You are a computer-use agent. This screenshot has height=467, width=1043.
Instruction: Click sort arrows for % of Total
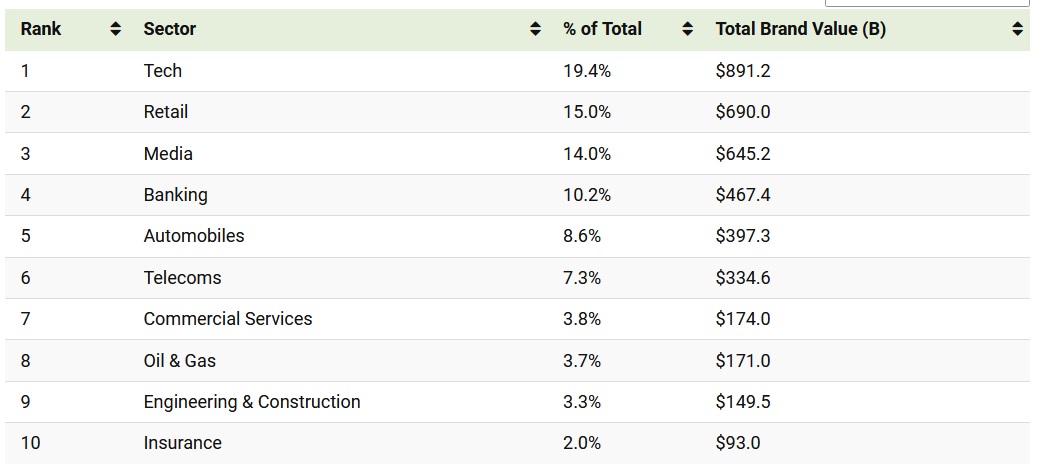click(x=687, y=30)
